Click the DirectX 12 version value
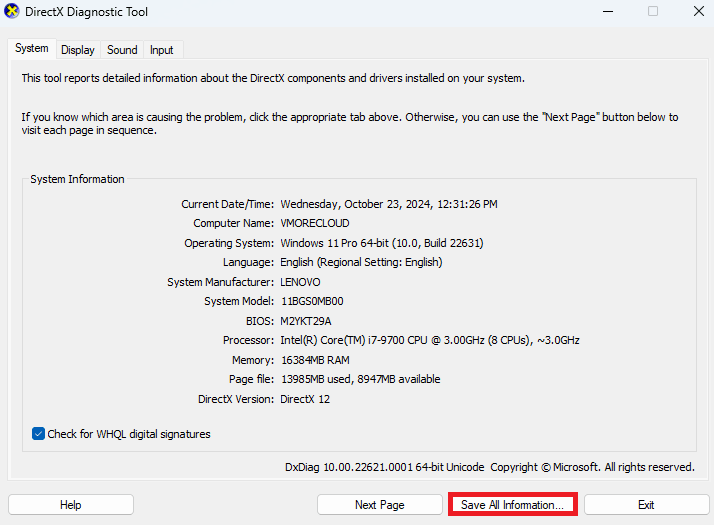Image resolution: width=714 pixels, height=525 pixels. click(305, 399)
